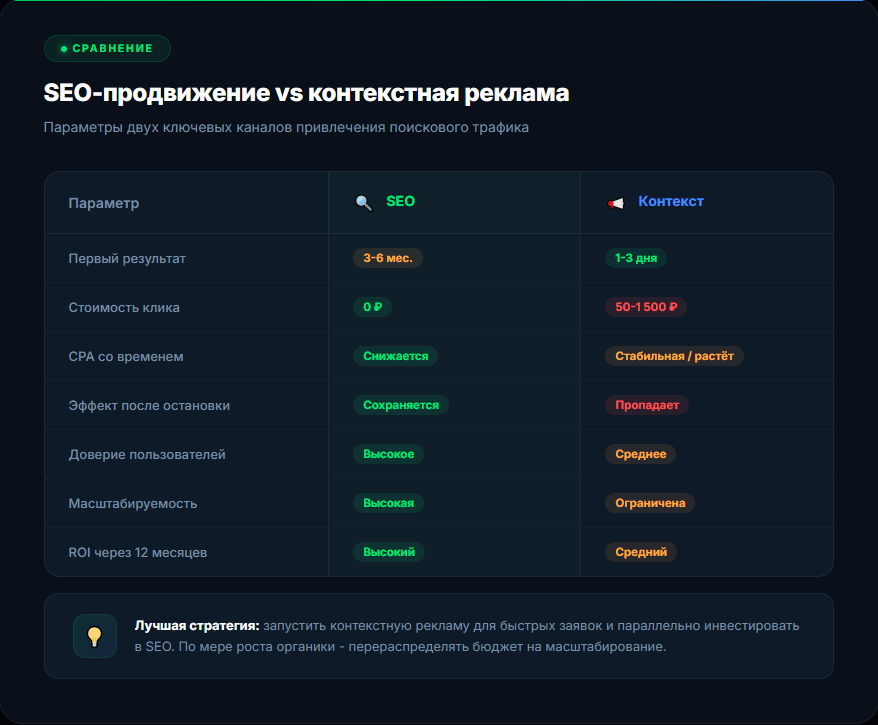Select the Контекст column header

click(x=671, y=202)
